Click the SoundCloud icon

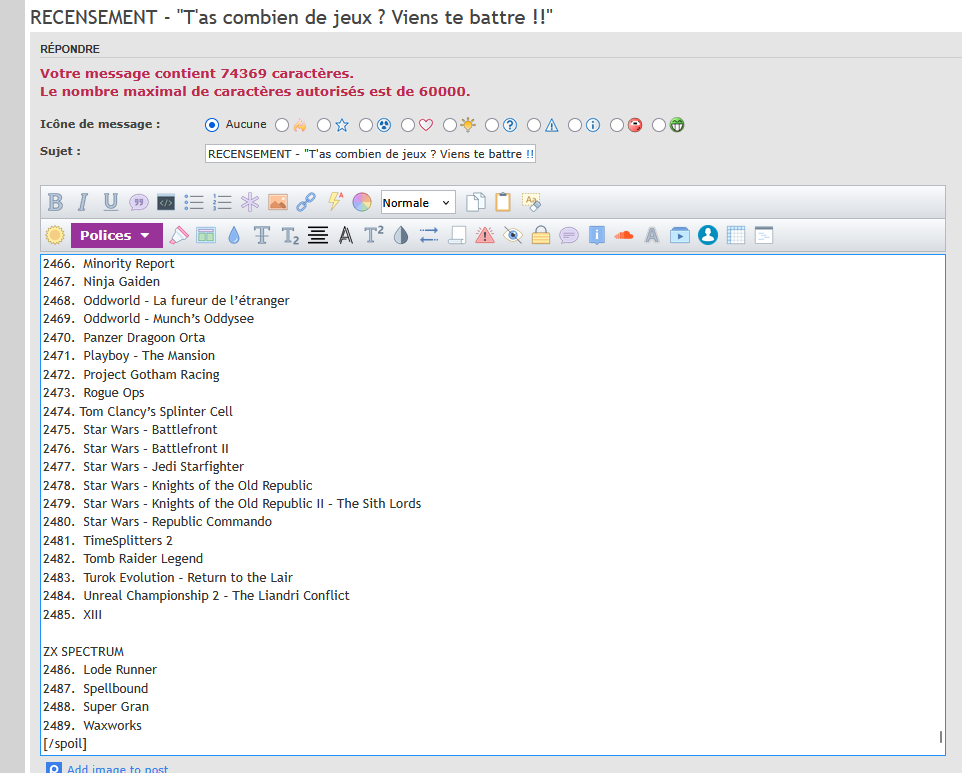click(624, 235)
